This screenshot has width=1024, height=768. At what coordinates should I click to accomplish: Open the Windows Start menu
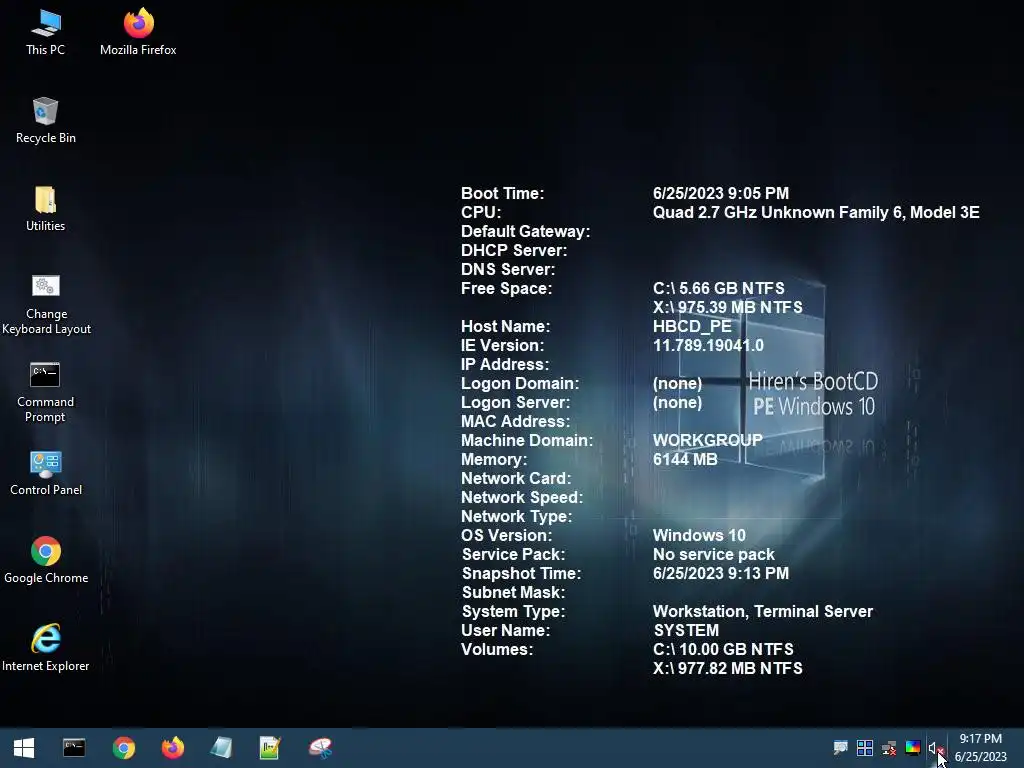(24, 748)
